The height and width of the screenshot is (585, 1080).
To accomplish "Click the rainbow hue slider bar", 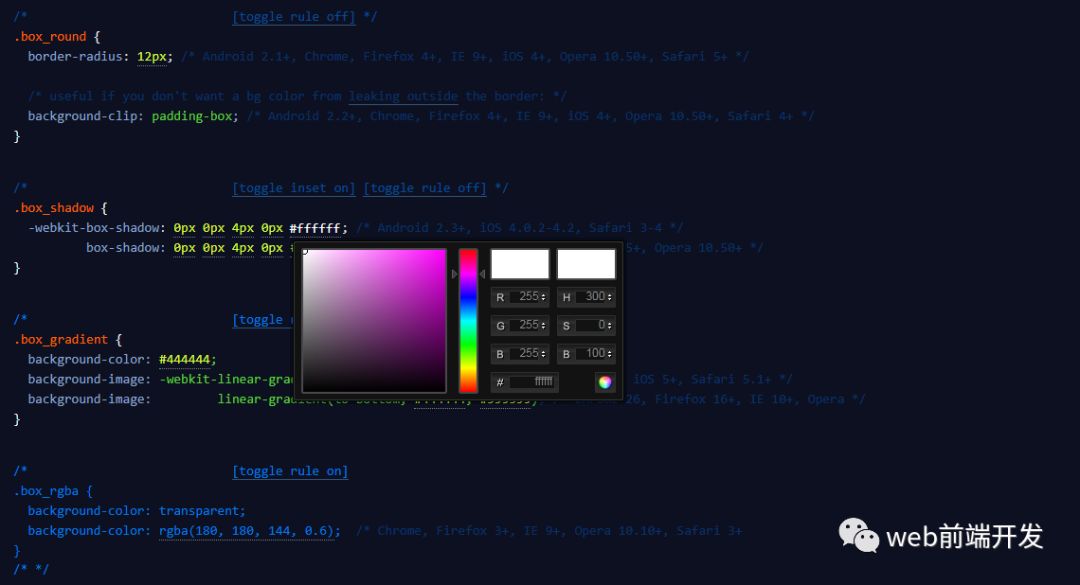I will coord(468,321).
